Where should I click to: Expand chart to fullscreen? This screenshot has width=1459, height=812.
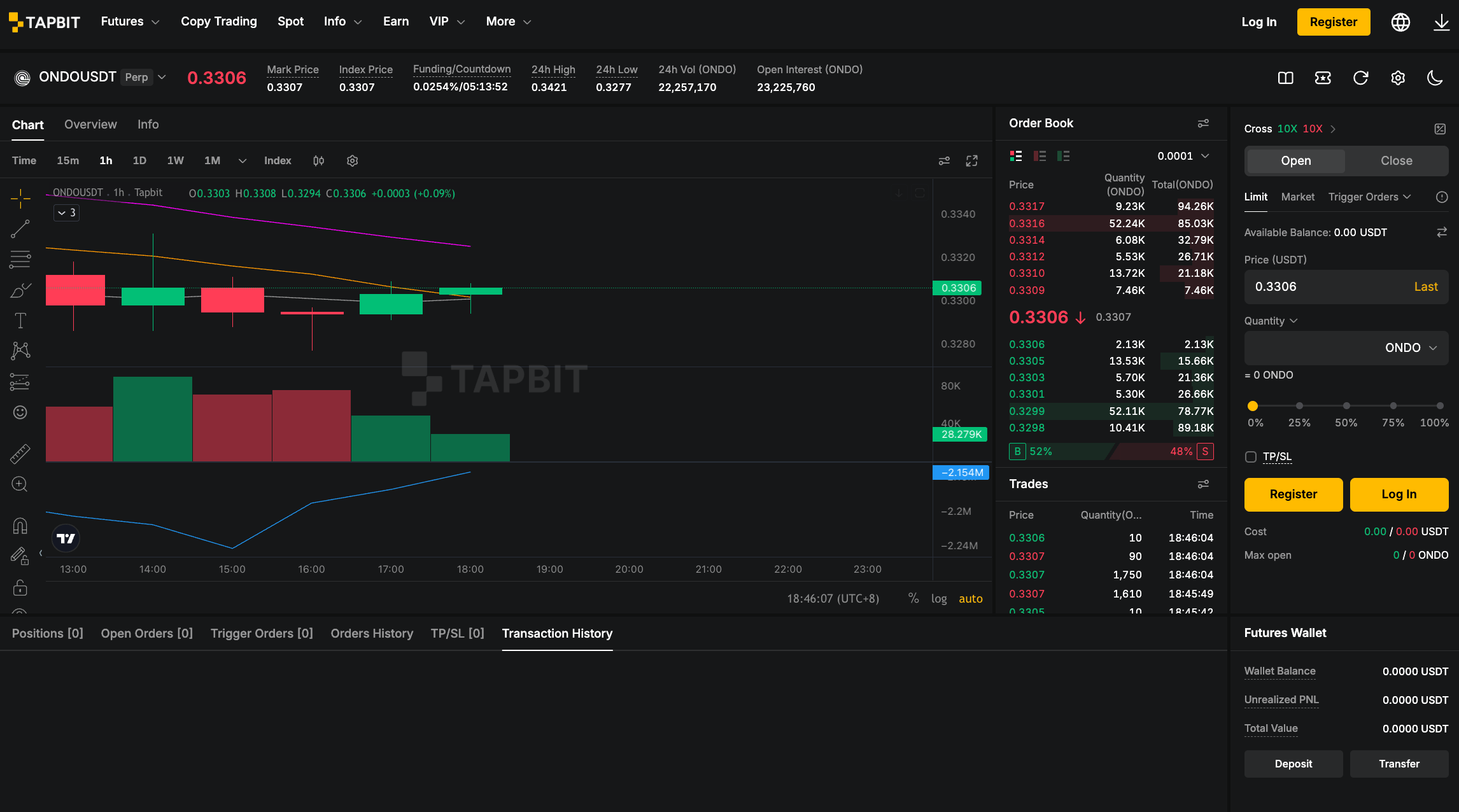tap(971, 161)
